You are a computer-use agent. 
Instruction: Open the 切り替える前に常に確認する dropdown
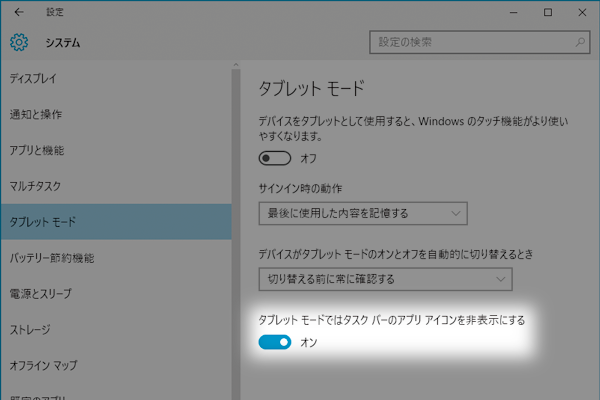click(385, 279)
